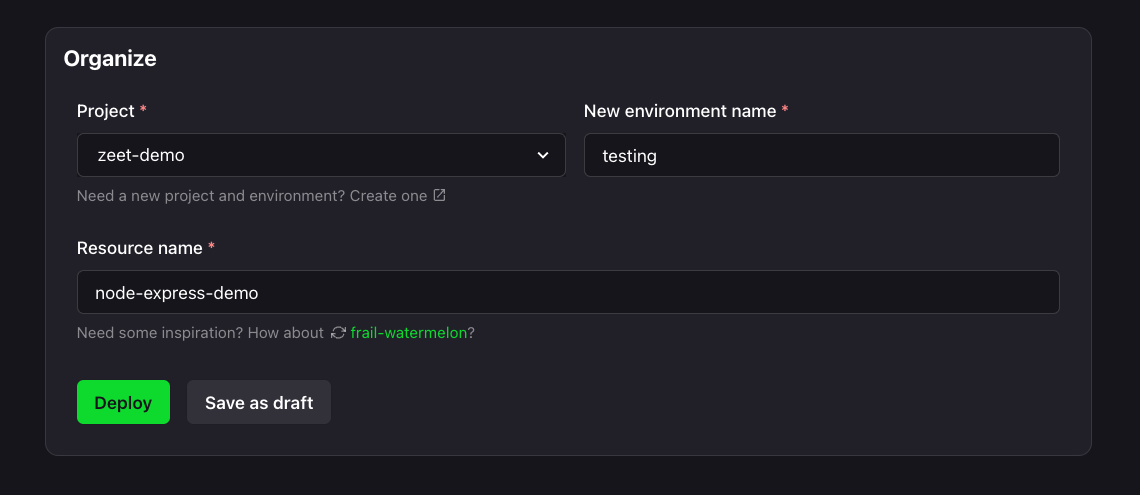The width and height of the screenshot is (1140, 495).
Task: Click the New environment name label
Action: point(680,111)
